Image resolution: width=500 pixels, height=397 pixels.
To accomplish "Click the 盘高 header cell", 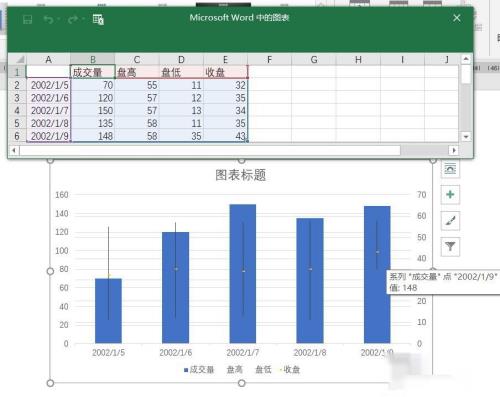I will coord(137,72).
